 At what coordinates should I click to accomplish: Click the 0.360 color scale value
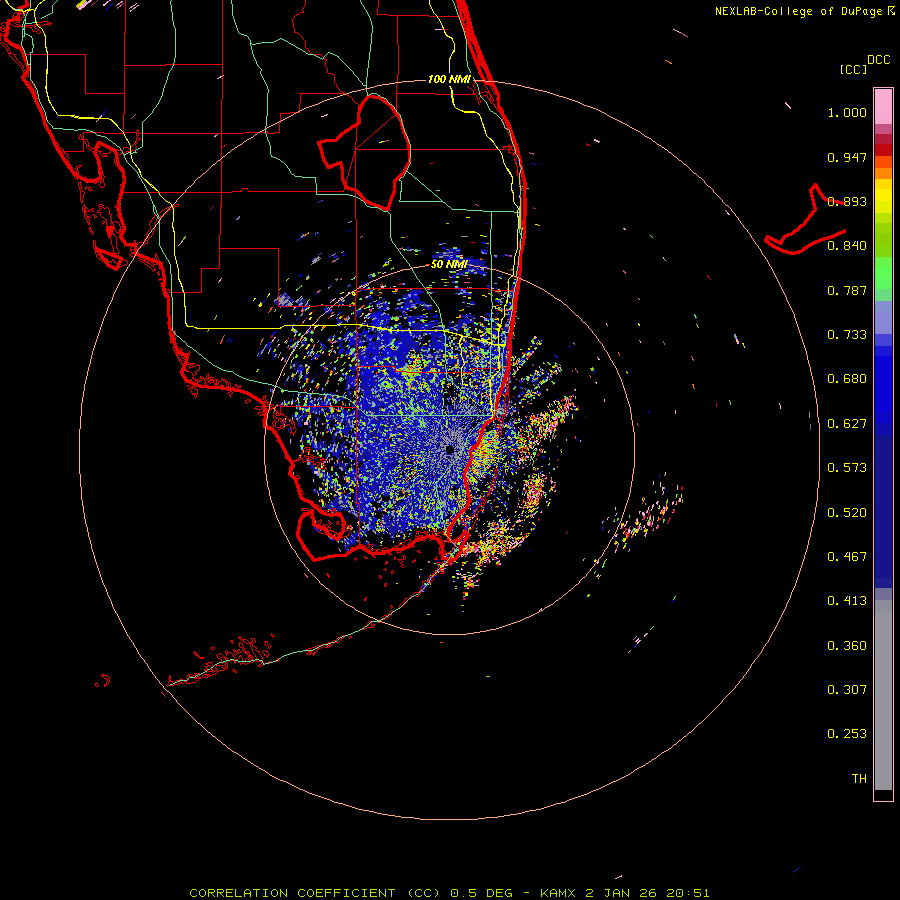[847, 646]
